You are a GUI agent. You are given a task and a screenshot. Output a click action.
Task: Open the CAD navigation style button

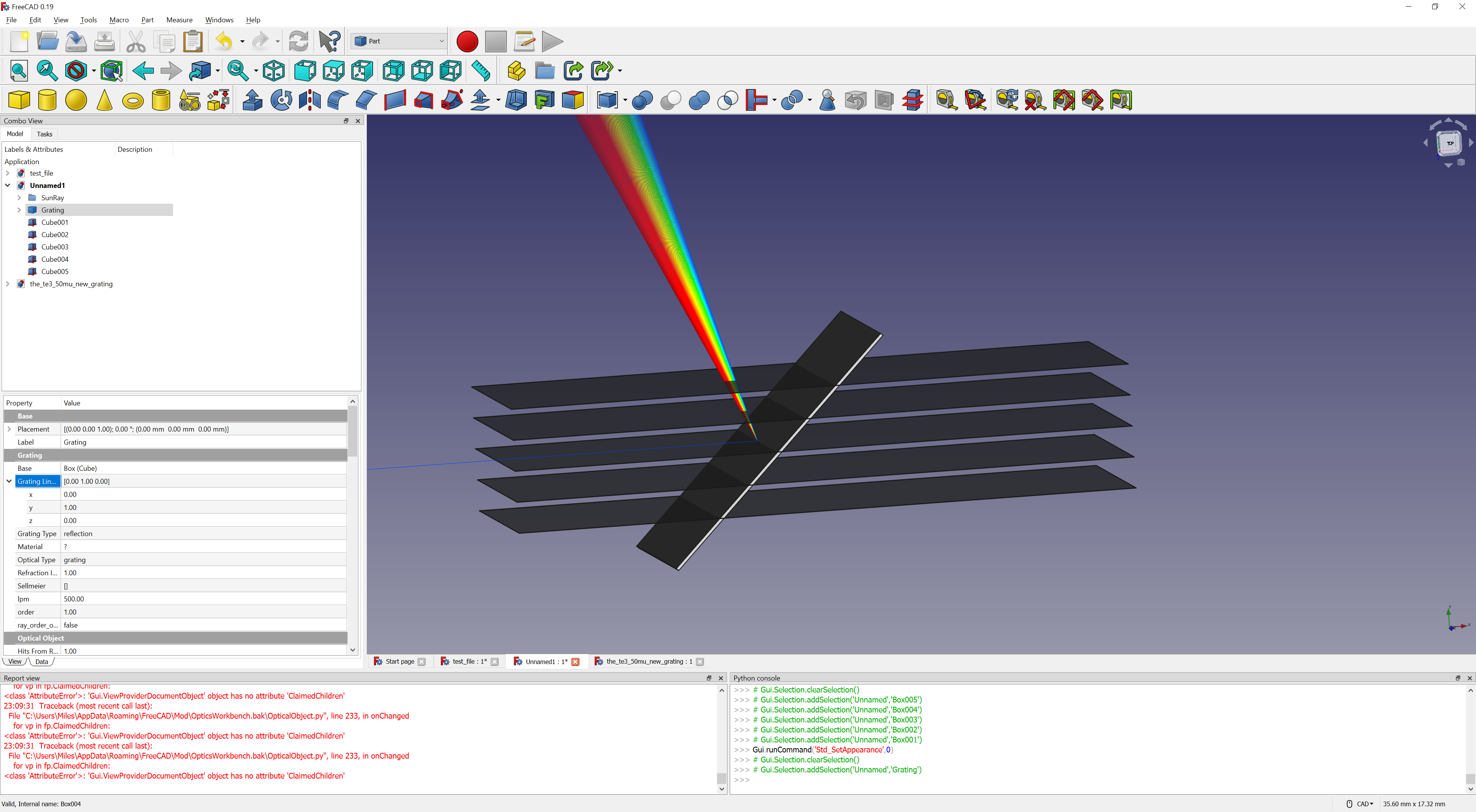[x=1364, y=804]
